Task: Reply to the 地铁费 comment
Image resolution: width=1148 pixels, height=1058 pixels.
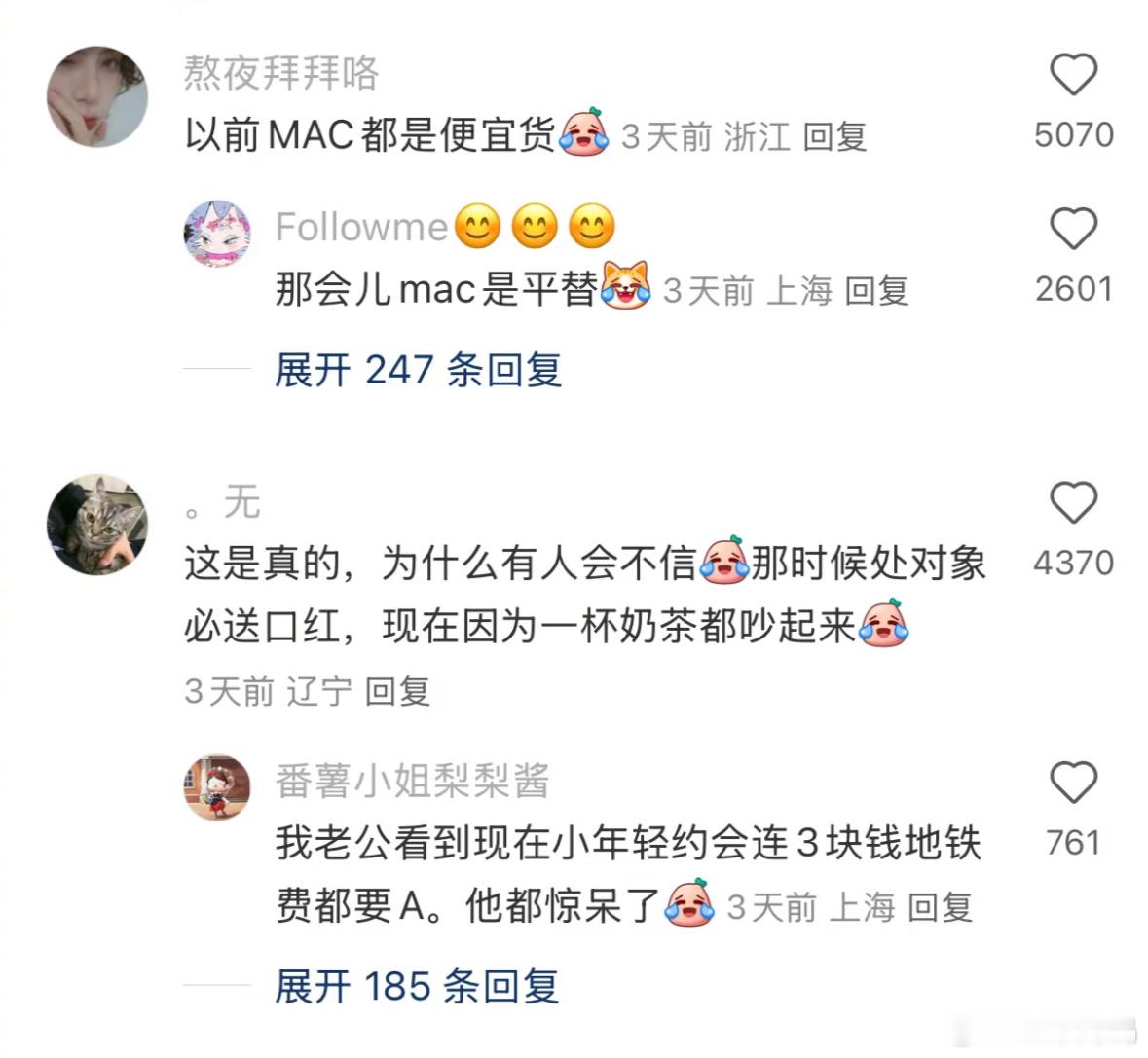Action: (x=940, y=908)
